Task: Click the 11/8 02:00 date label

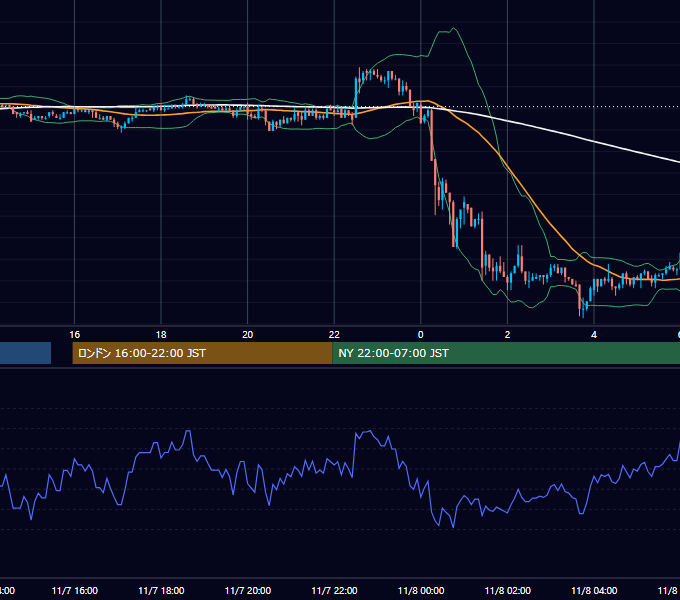Action: point(507,590)
